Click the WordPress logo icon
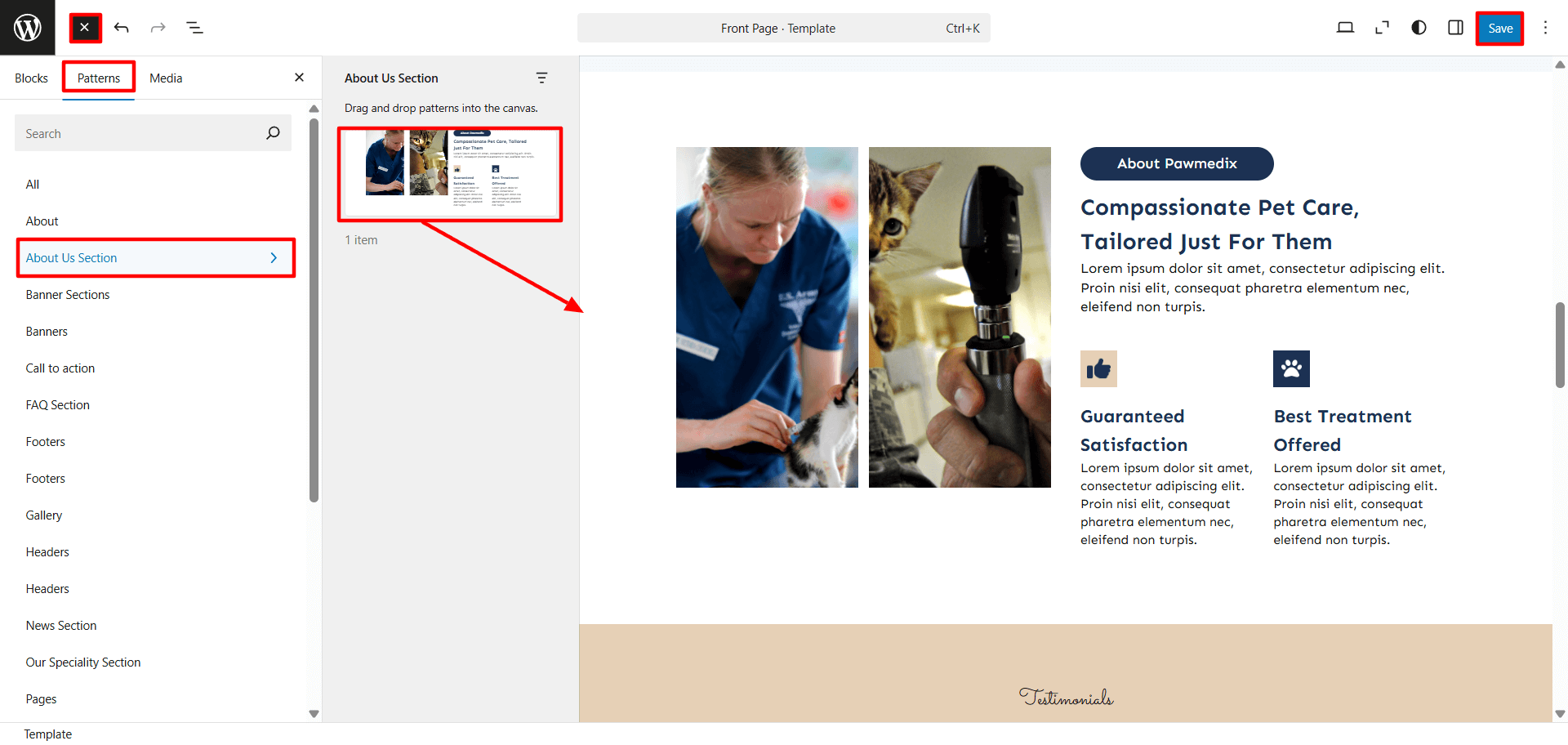 pyautogui.click(x=27, y=28)
